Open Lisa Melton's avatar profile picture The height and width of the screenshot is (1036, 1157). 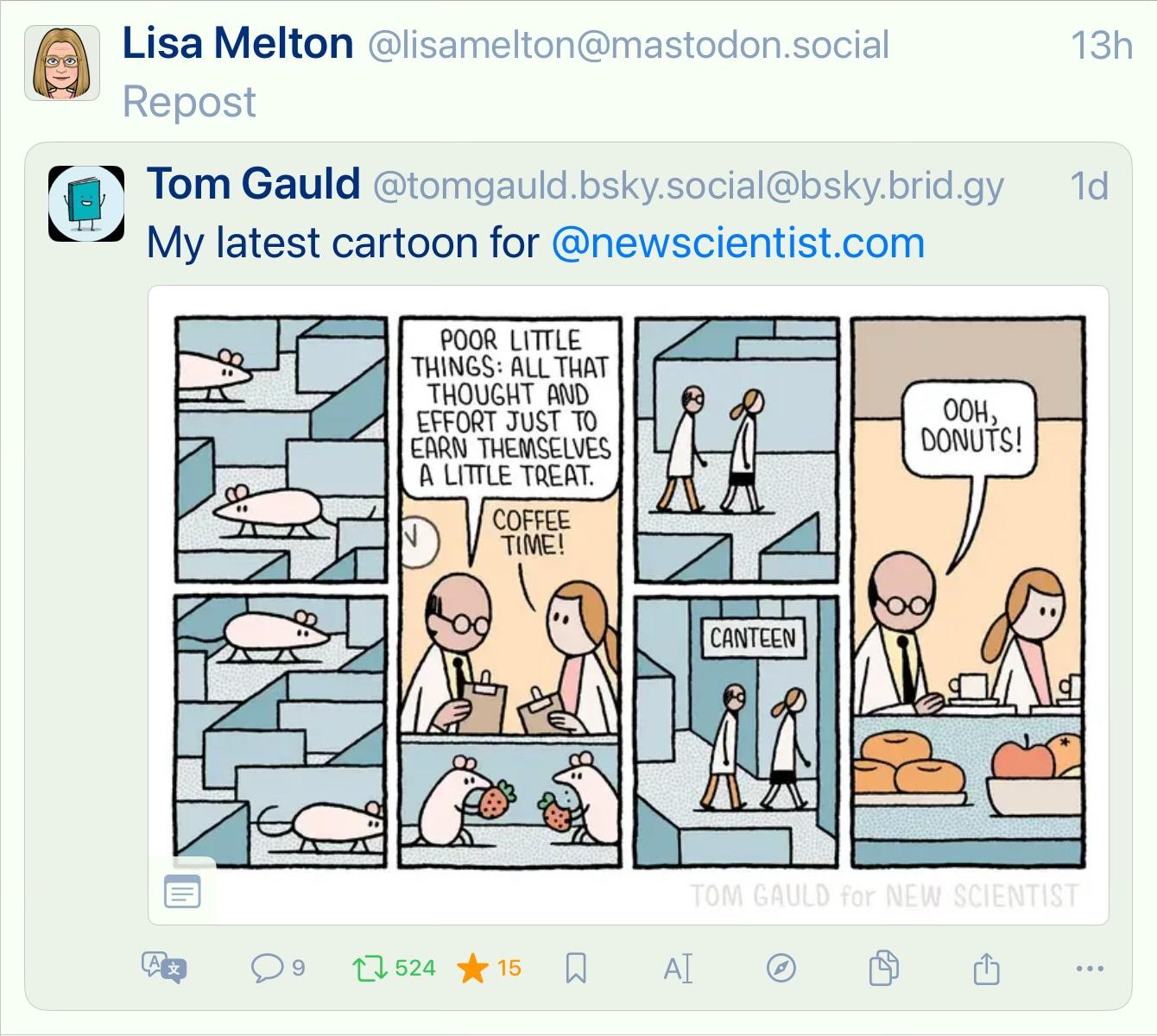[x=62, y=63]
